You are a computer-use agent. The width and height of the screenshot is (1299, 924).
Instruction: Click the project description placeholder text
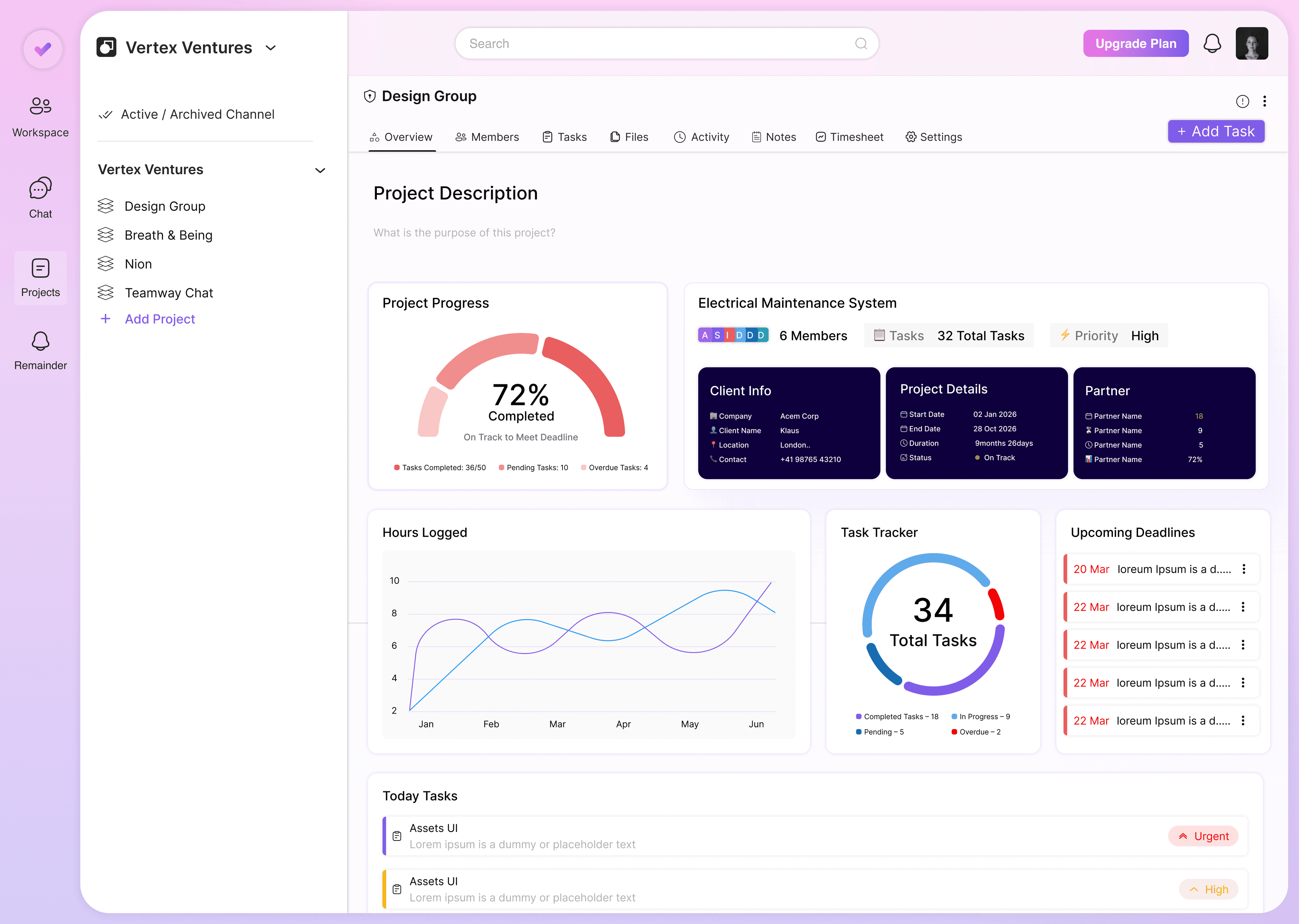pyautogui.click(x=464, y=233)
